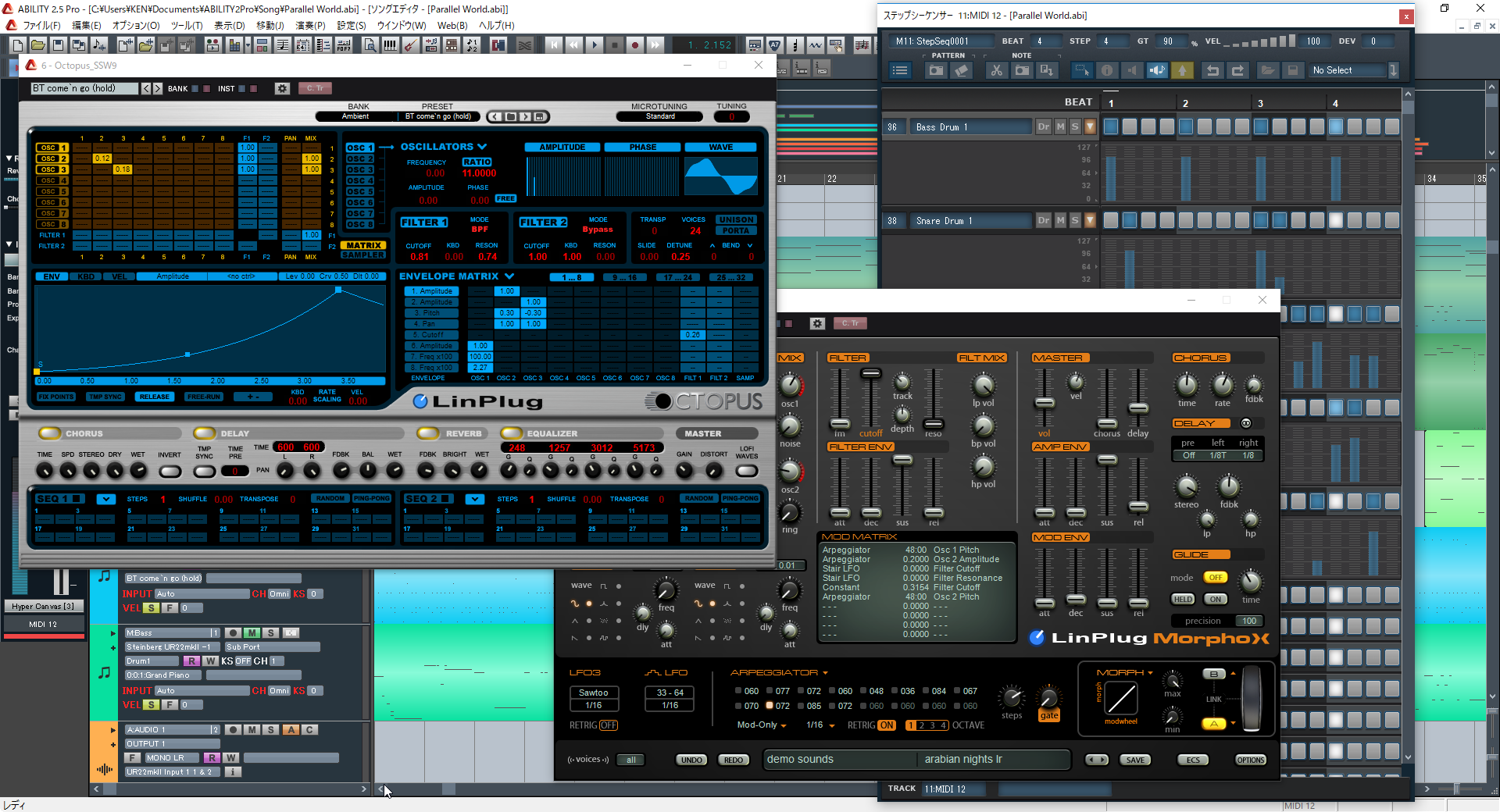
Task: Toggle the Octopus EQUALIZER switch
Action: coord(512,433)
